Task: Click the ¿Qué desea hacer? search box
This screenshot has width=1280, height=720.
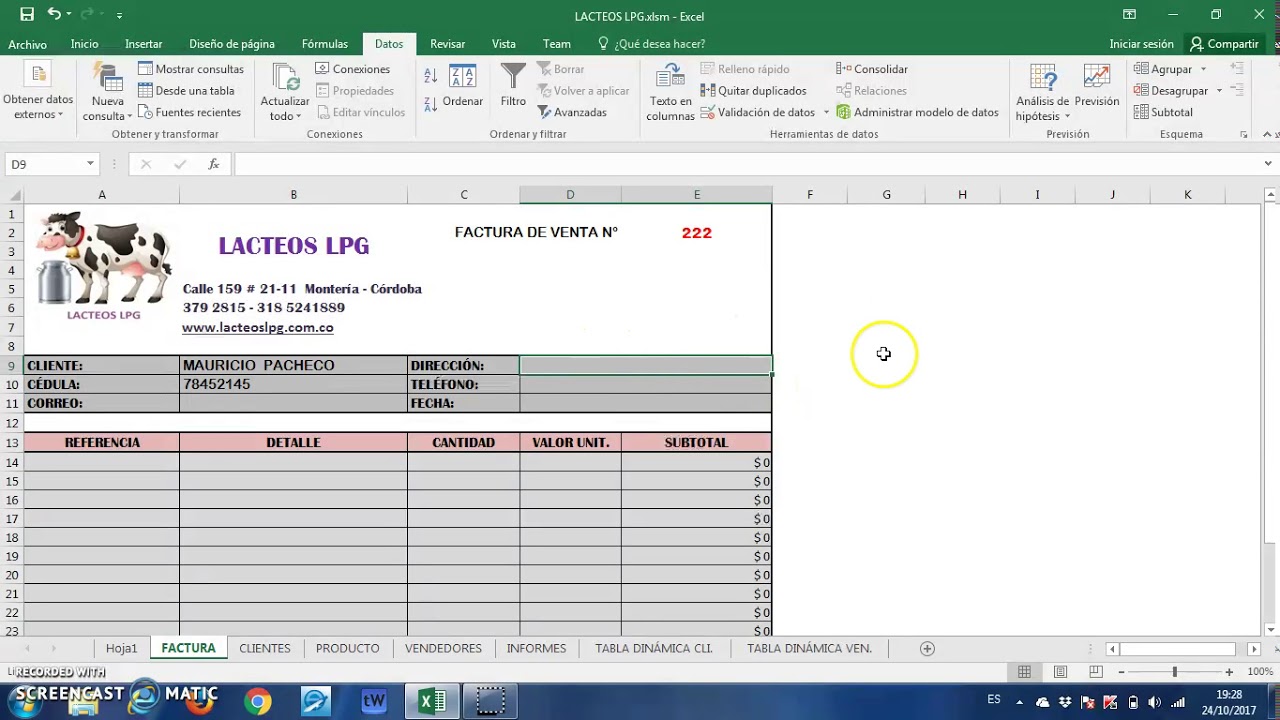Action: click(651, 44)
